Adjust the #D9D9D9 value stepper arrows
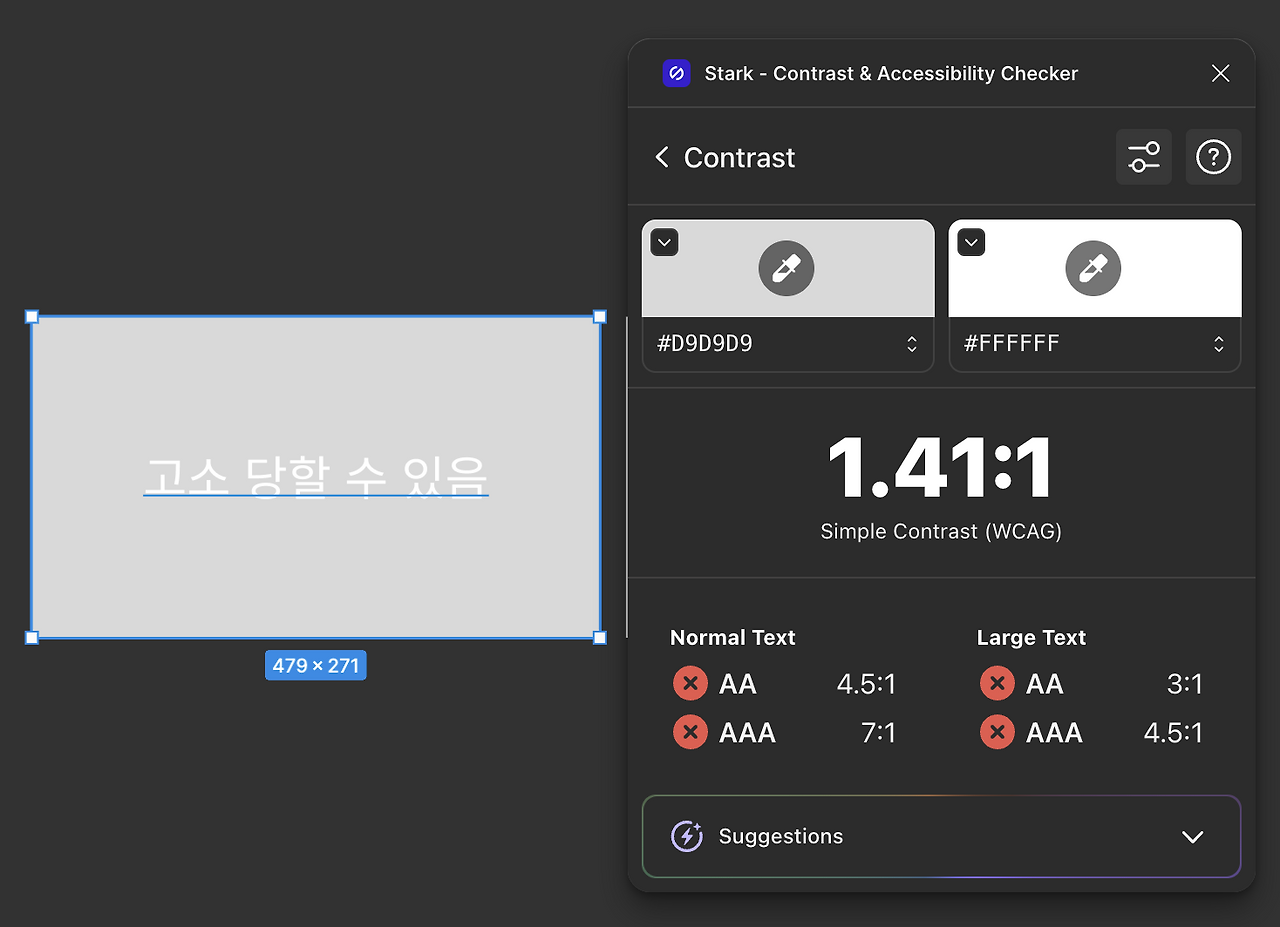 click(x=912, y=344)
